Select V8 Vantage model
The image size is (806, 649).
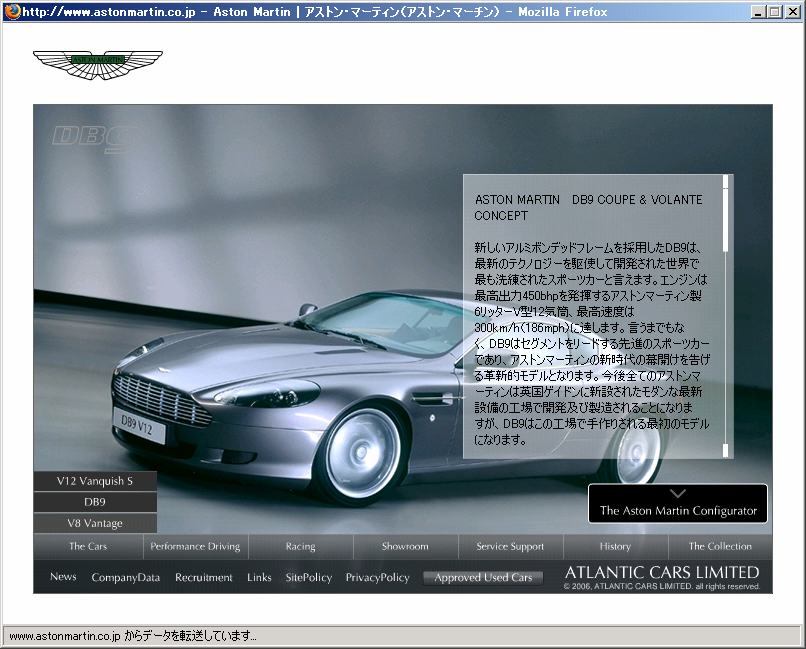point(95,523)
